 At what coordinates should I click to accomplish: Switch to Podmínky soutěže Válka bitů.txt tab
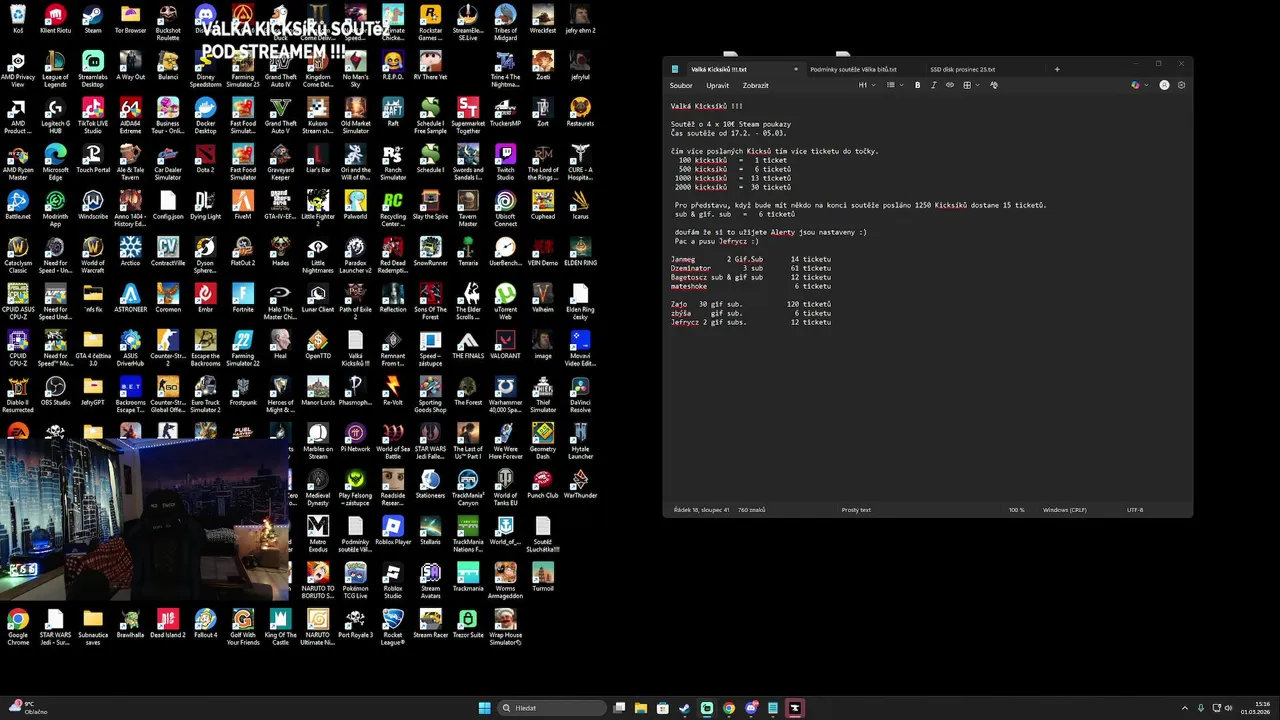point(853,69)
